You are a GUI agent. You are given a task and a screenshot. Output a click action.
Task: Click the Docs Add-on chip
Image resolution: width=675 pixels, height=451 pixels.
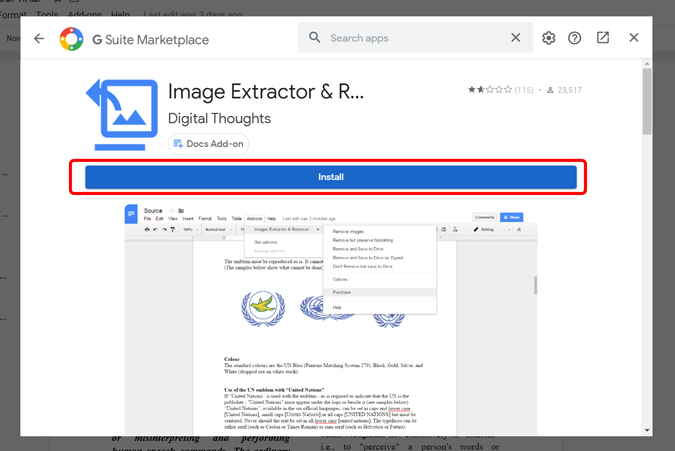(x=208, y=144)
